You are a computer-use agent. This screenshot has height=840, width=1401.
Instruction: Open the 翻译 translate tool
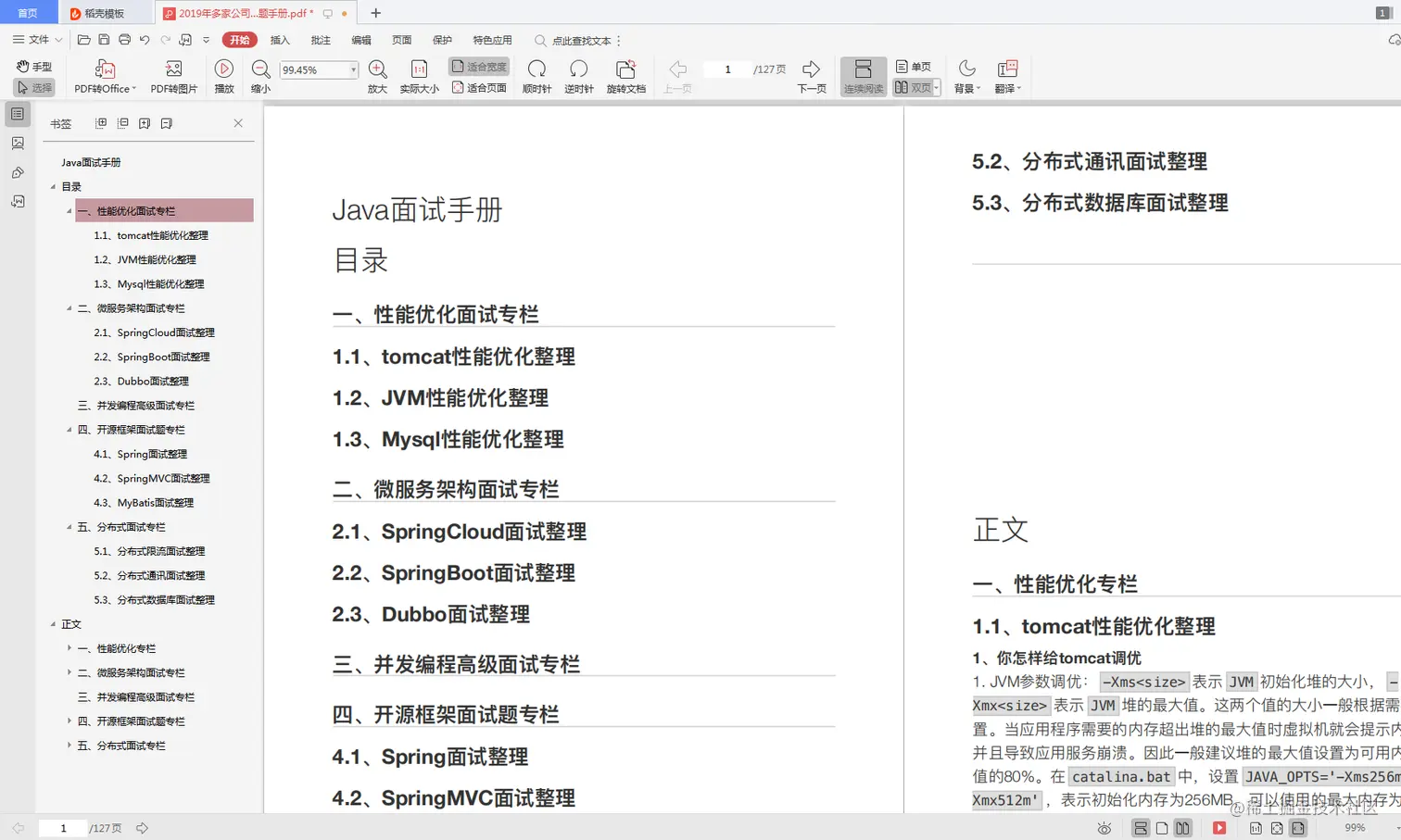(1008, 77)
